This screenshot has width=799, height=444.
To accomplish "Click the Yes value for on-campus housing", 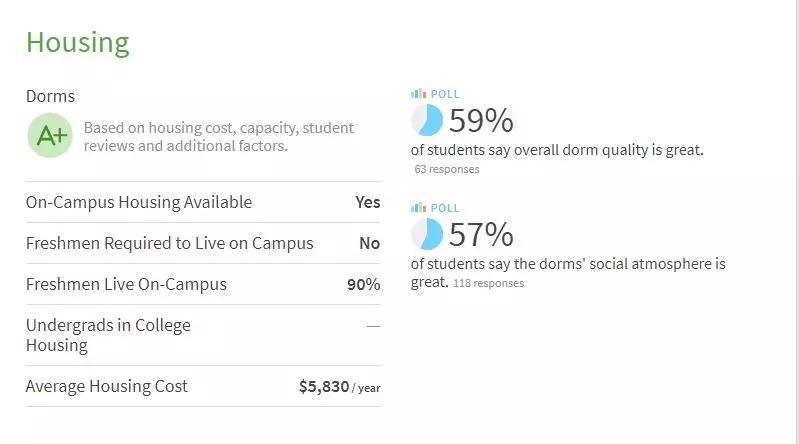I will [368, 202].
